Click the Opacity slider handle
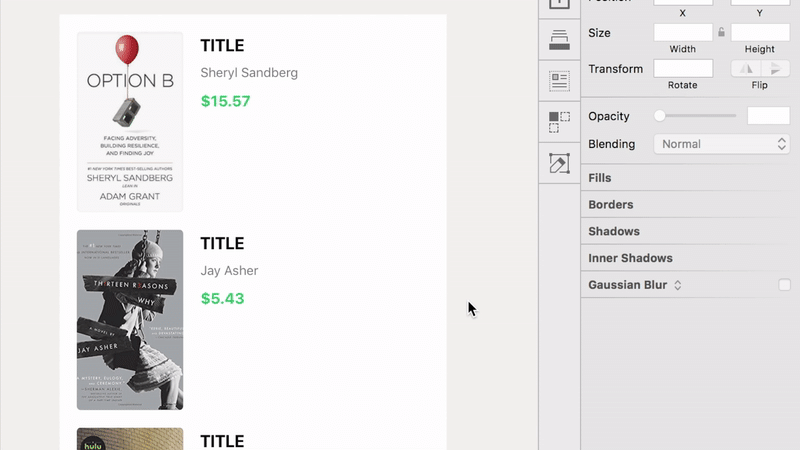This screenshot has height=450, width=800. (x=660, y=116)
